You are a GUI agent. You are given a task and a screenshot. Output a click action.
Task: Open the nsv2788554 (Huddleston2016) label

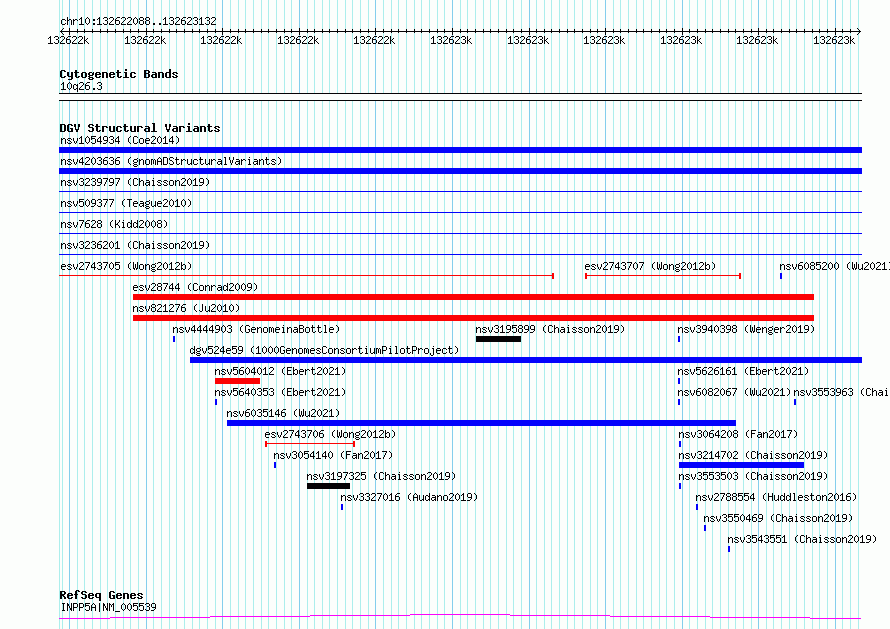point(776,497)
